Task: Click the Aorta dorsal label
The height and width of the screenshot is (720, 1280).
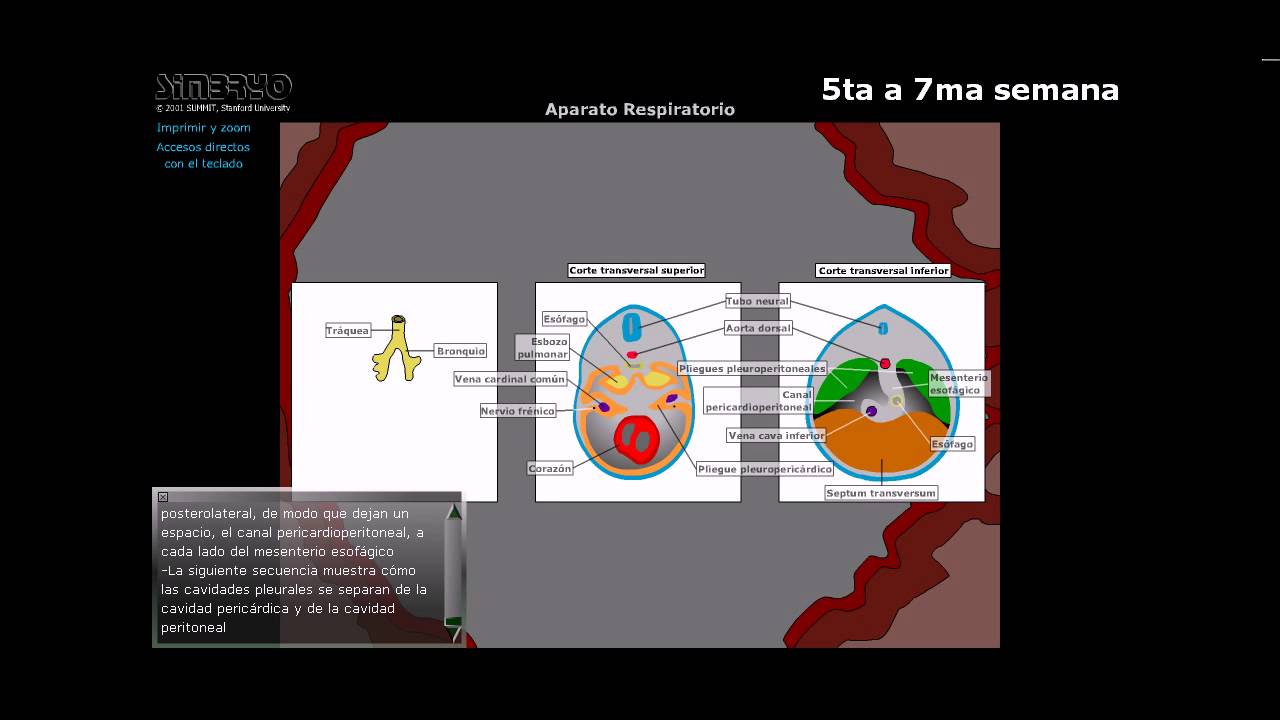Action: (758, 328)
